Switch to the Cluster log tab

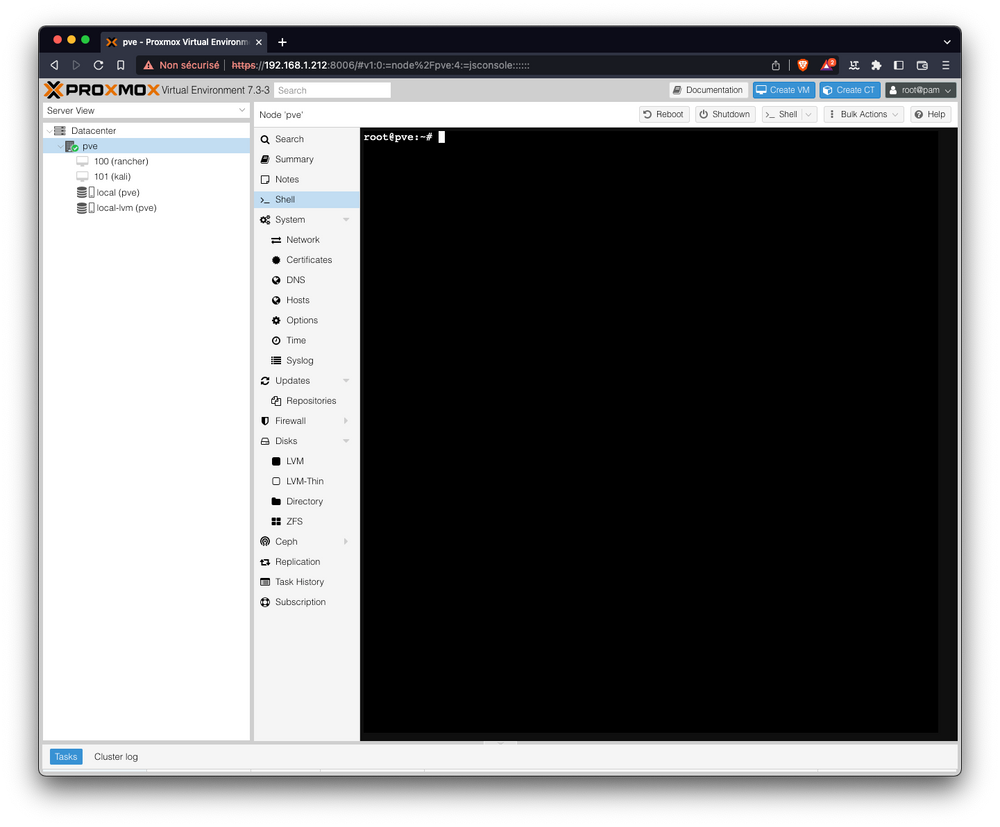point(115,757)
